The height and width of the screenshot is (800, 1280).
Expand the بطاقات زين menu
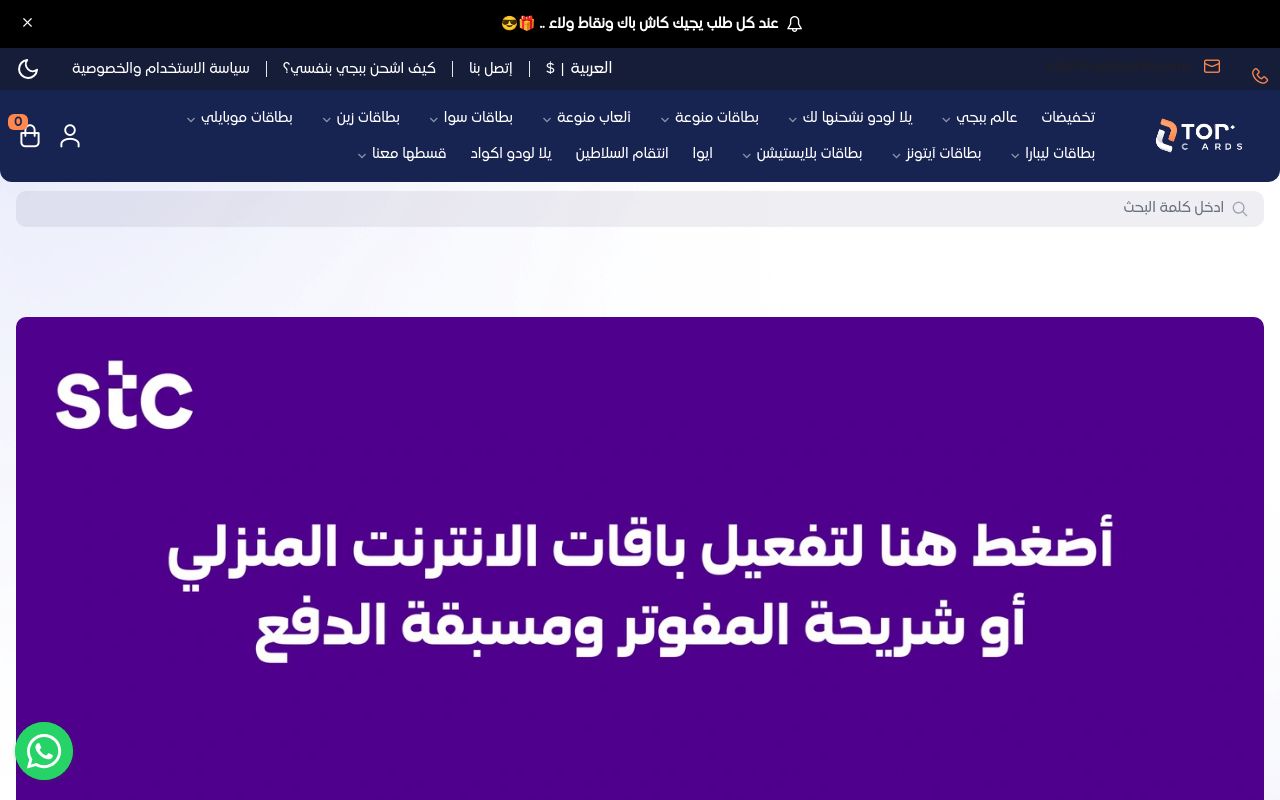coord(360,117)
